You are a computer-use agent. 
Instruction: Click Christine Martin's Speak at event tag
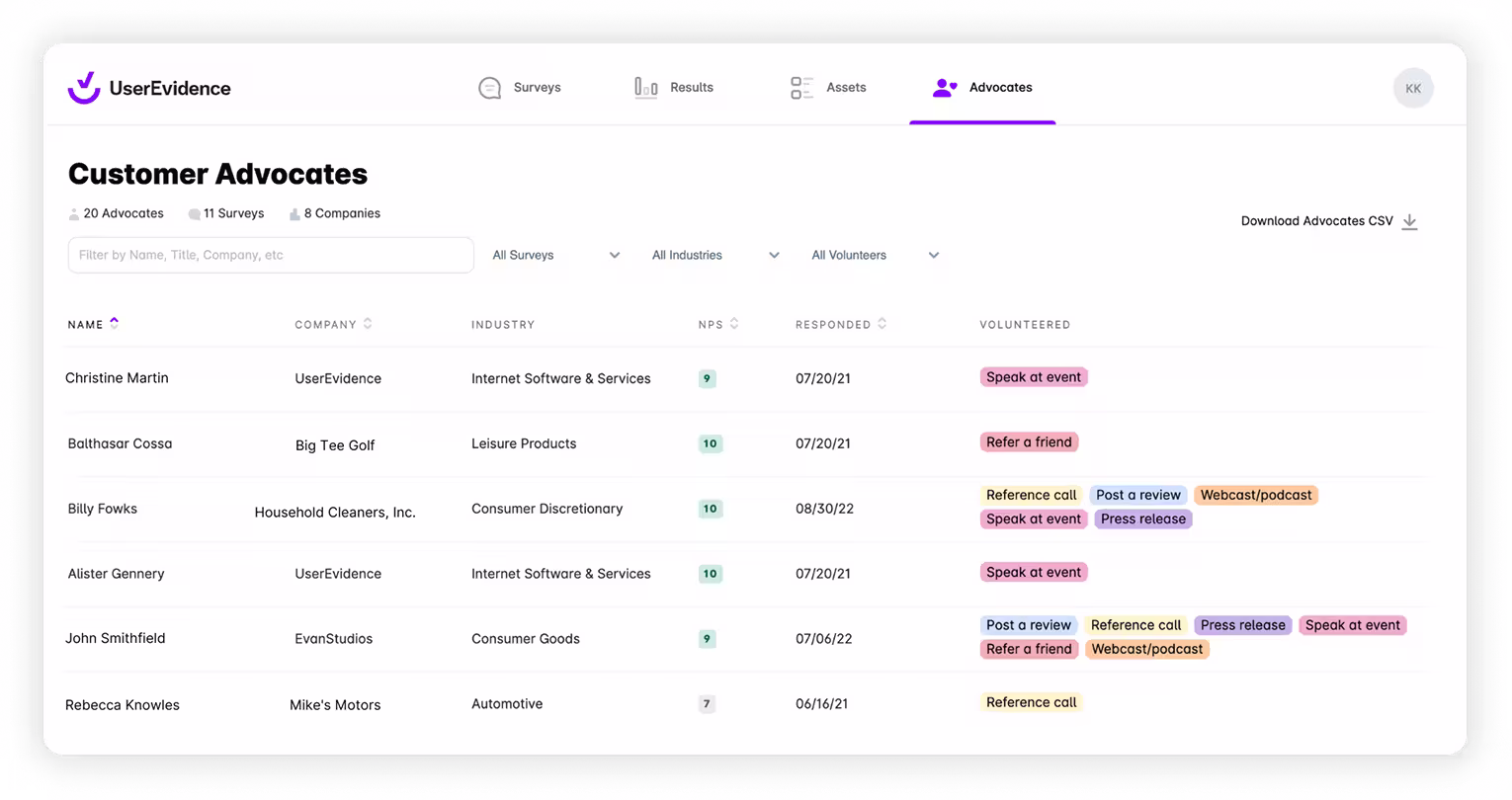click(x=1034, y=377)
